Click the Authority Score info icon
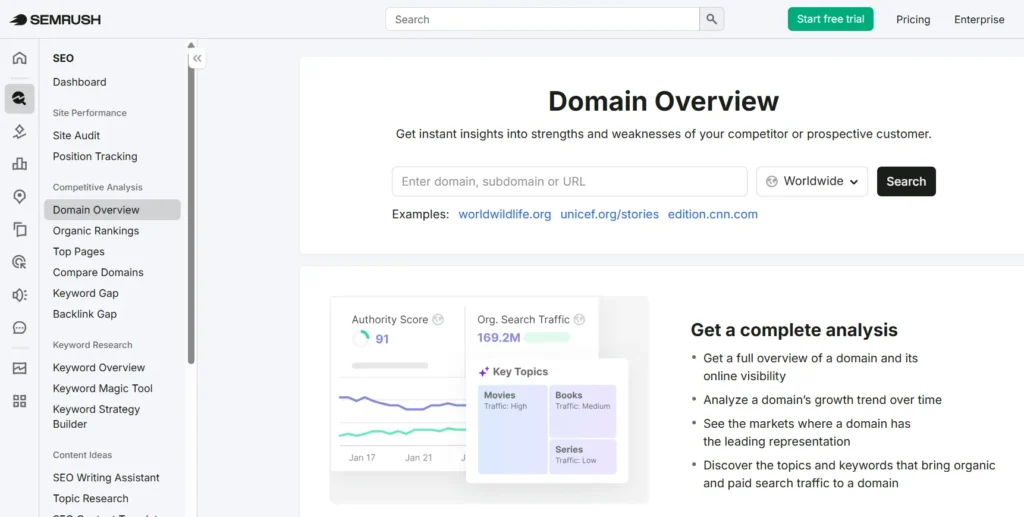Image resolution: width=1024 pixels, height=517 pixels. [438, 319]
